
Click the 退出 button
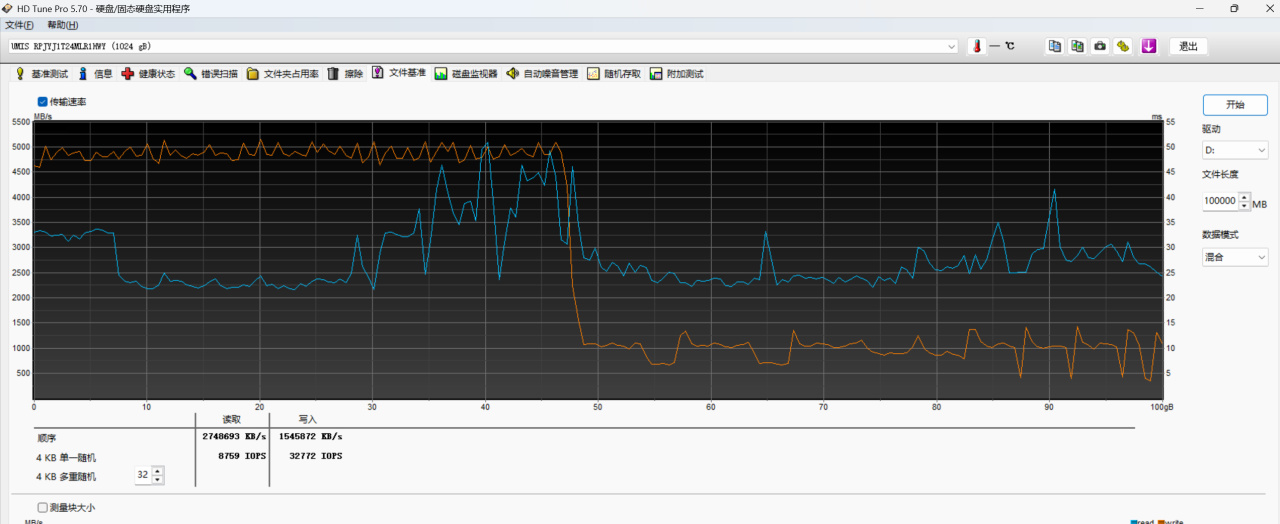[1188, 46]
